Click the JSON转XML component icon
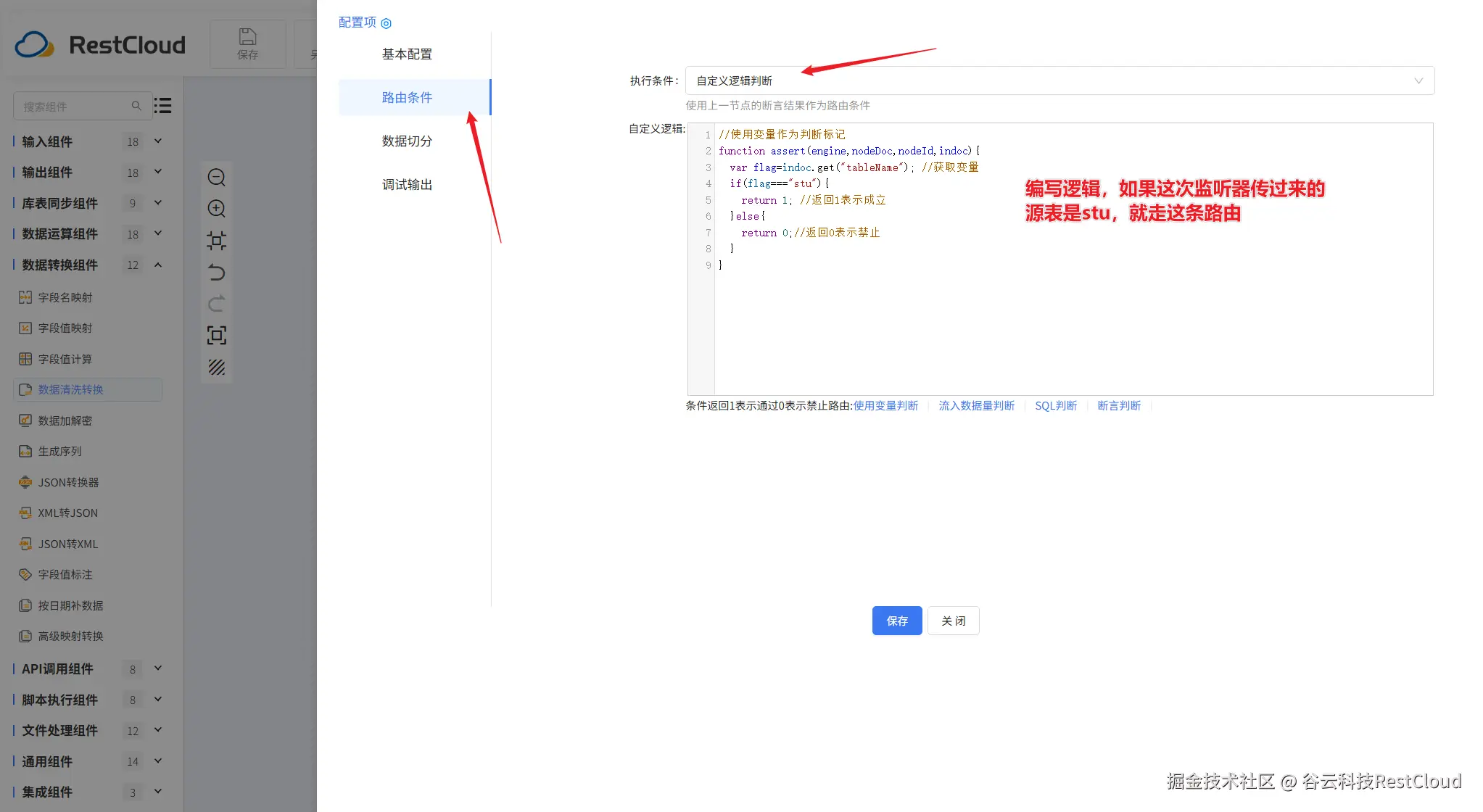Viewport: 1483px width, 812px height. coord(25,544)
